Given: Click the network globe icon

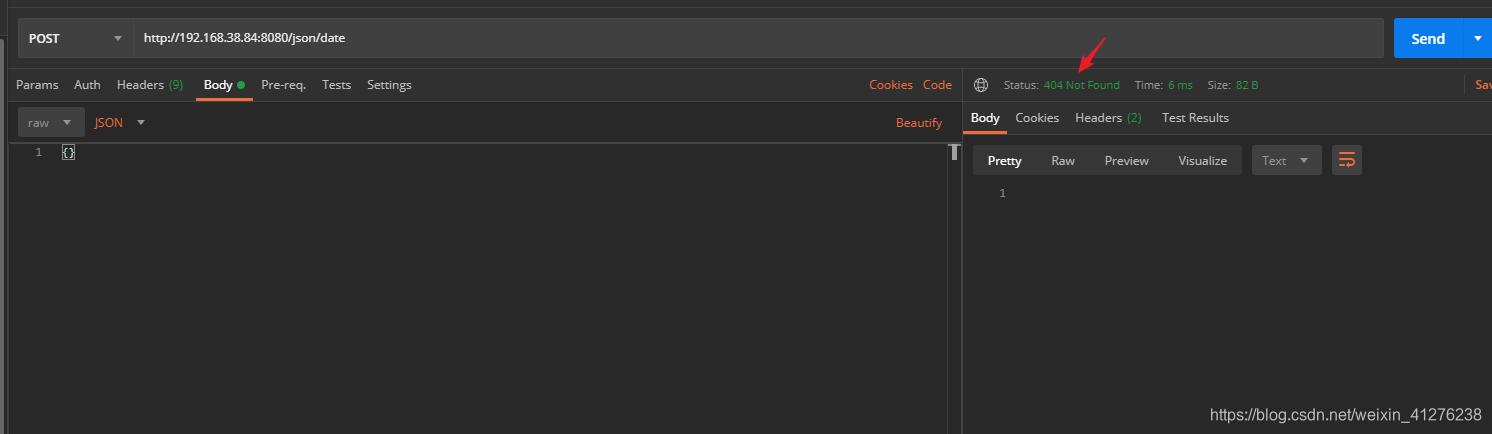Looking at the screenshot, I should coord(981,85).
